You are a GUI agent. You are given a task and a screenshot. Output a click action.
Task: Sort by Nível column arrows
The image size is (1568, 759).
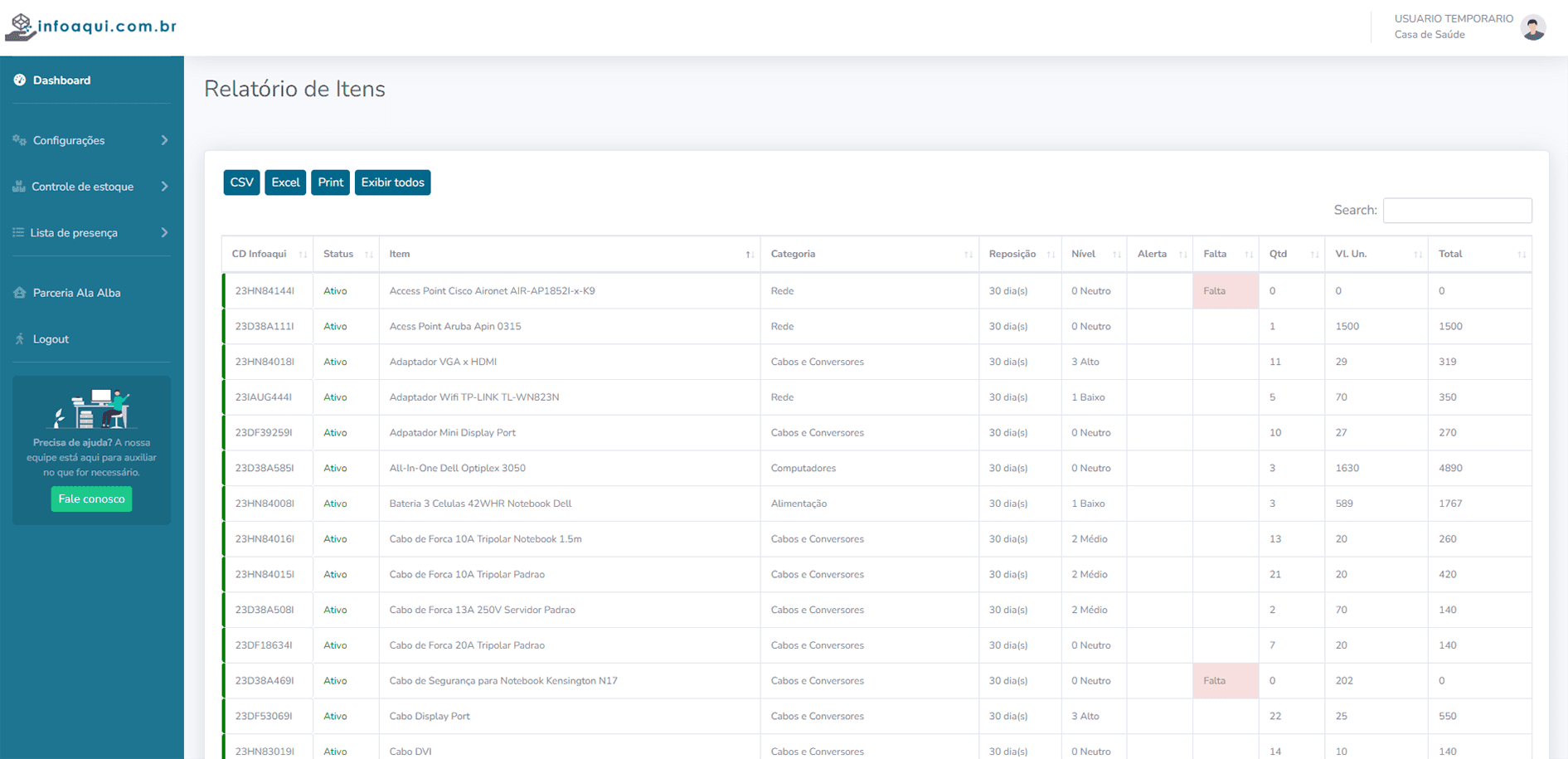(1117, 255)
